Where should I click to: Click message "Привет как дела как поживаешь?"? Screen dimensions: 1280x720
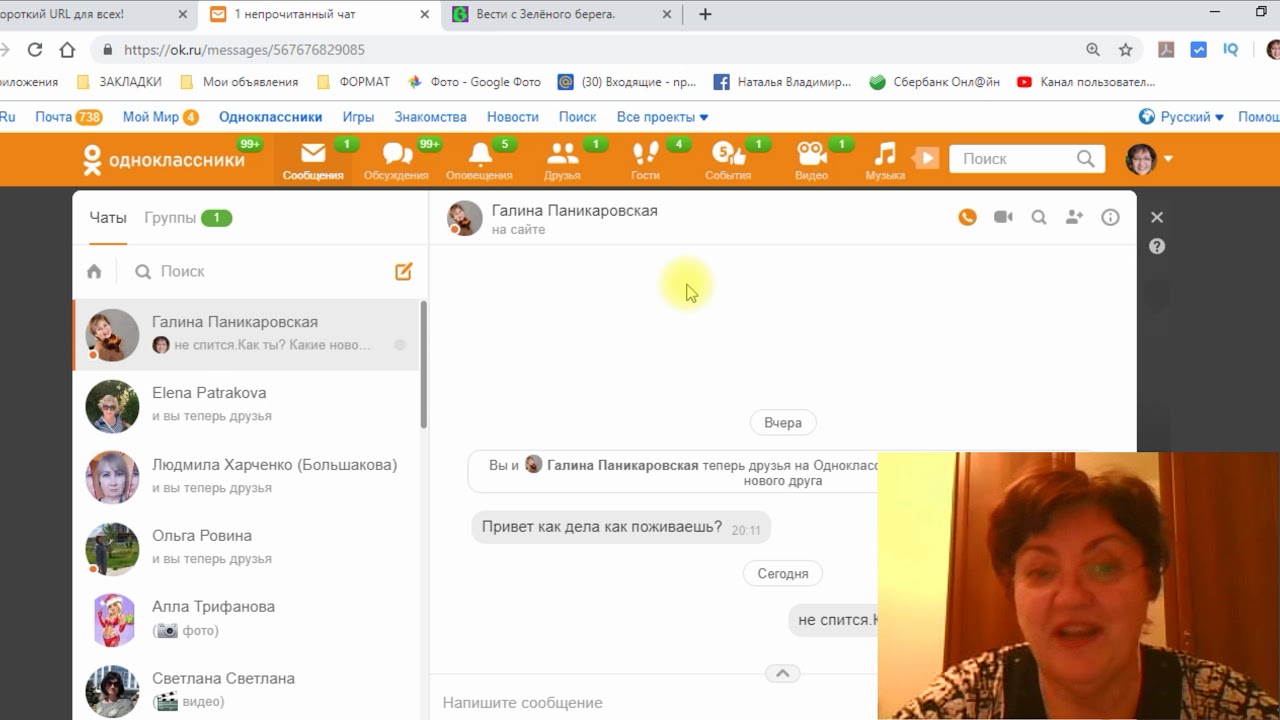[621, 527]
